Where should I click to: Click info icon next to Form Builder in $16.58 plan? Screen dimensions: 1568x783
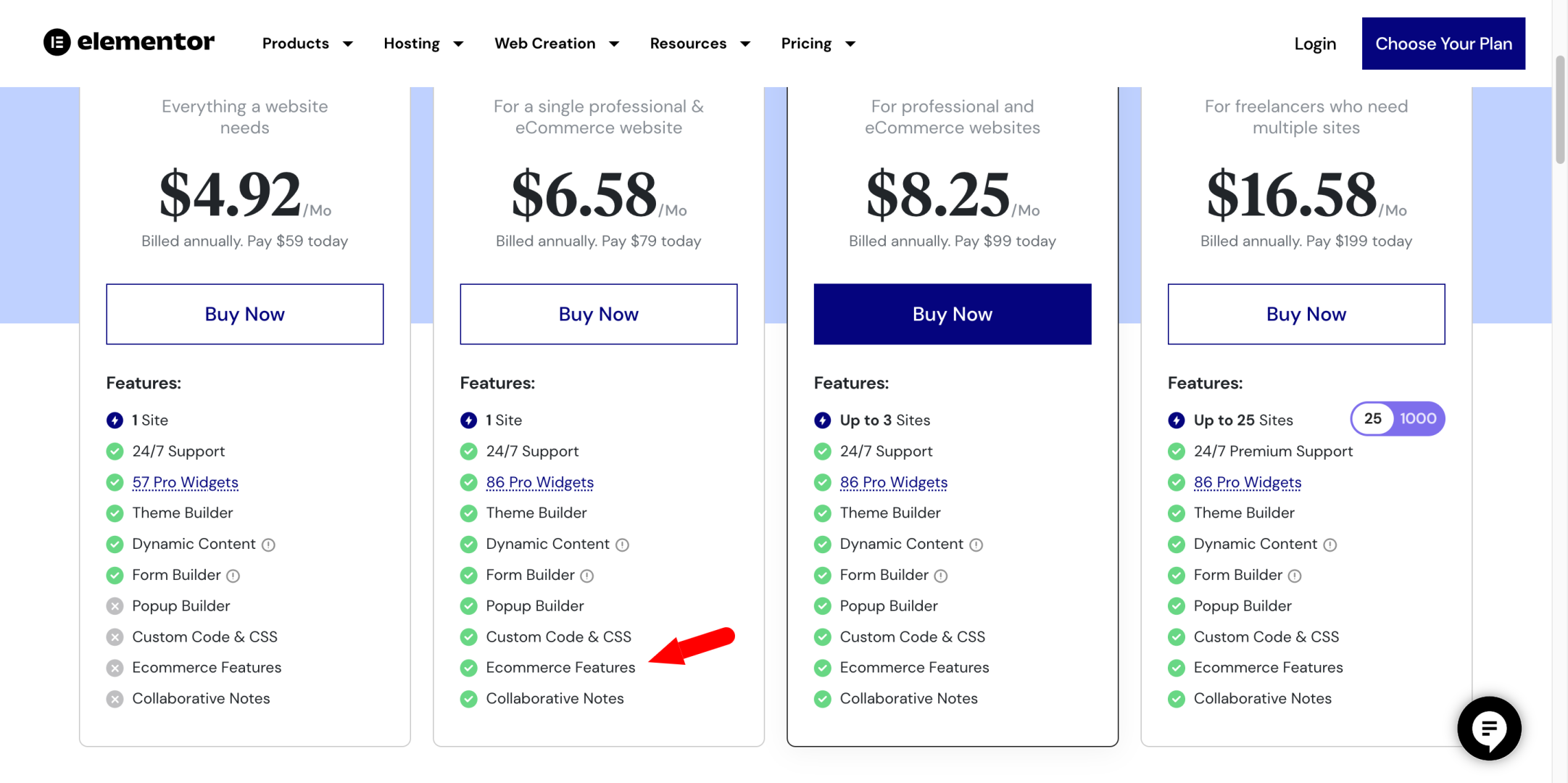(x=1295, y=576)
